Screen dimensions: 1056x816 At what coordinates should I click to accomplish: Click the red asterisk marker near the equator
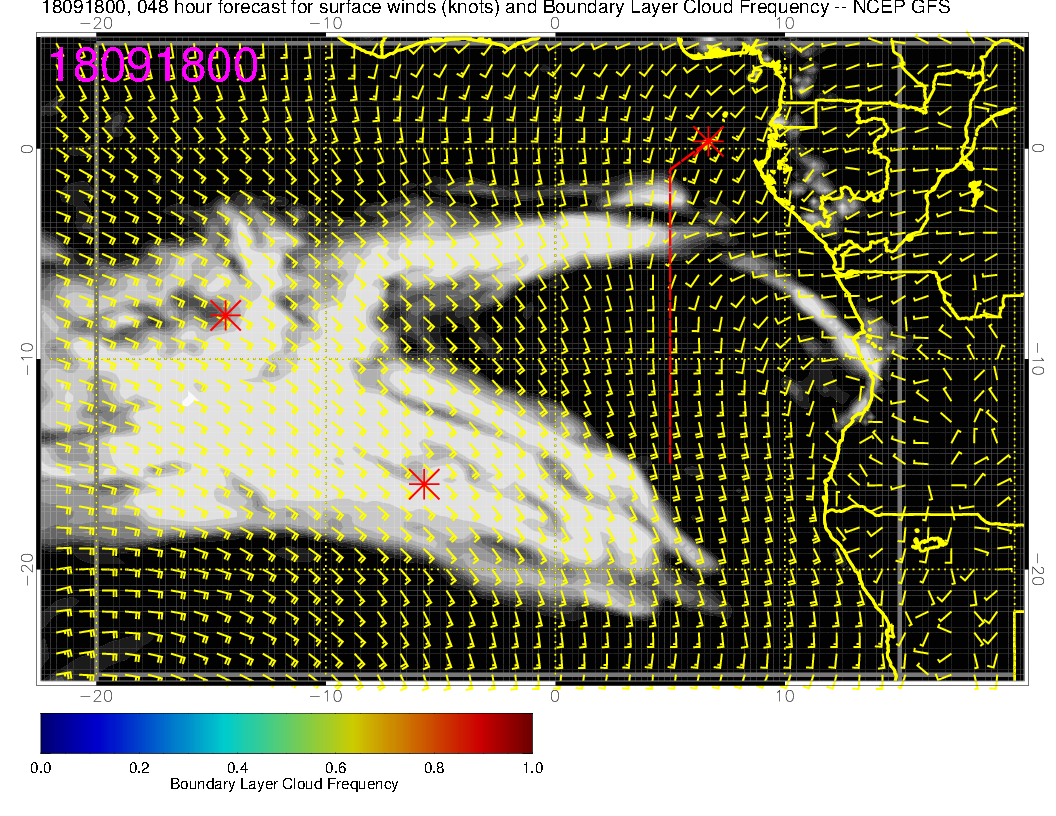click(x=707, y=140)
